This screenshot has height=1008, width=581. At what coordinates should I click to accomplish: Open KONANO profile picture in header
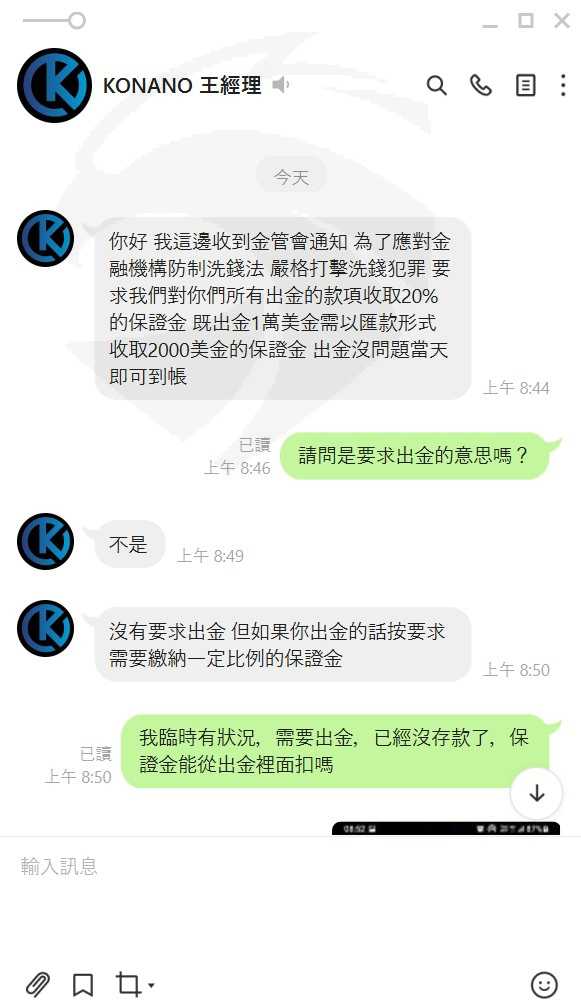point(54,86)
